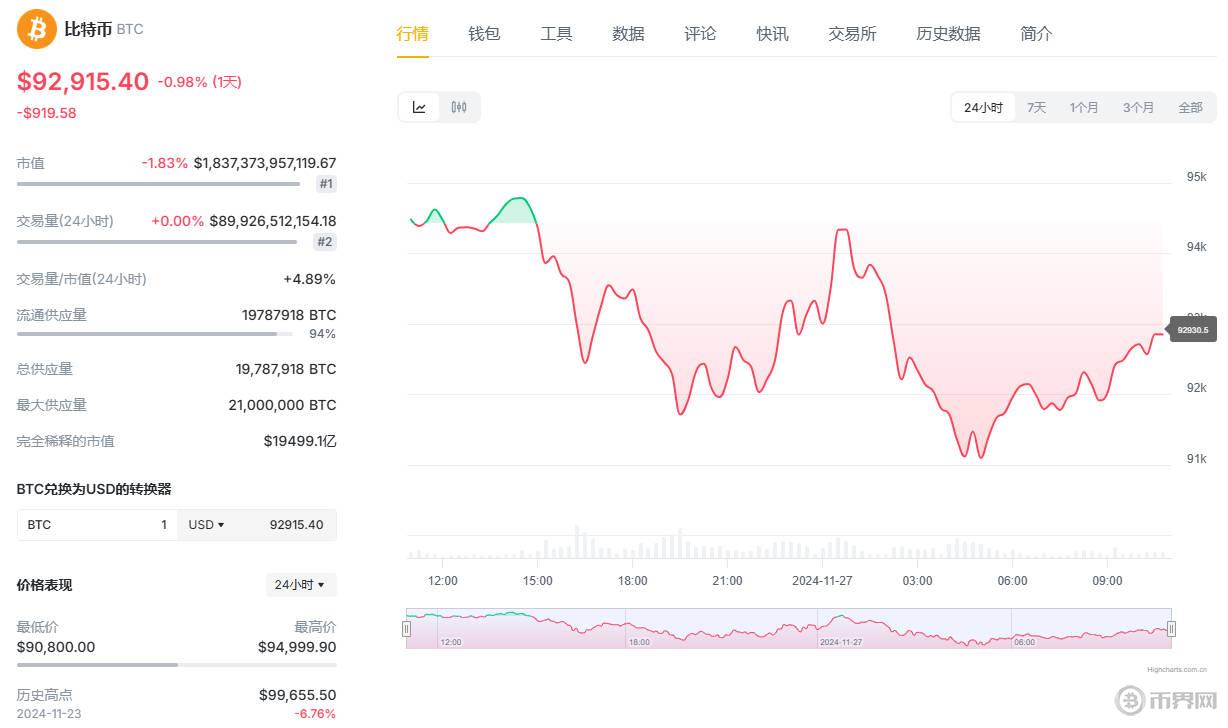Open the 评论 tab
The height and width of the screenshot is (728, 1228).
coord(700,33)
